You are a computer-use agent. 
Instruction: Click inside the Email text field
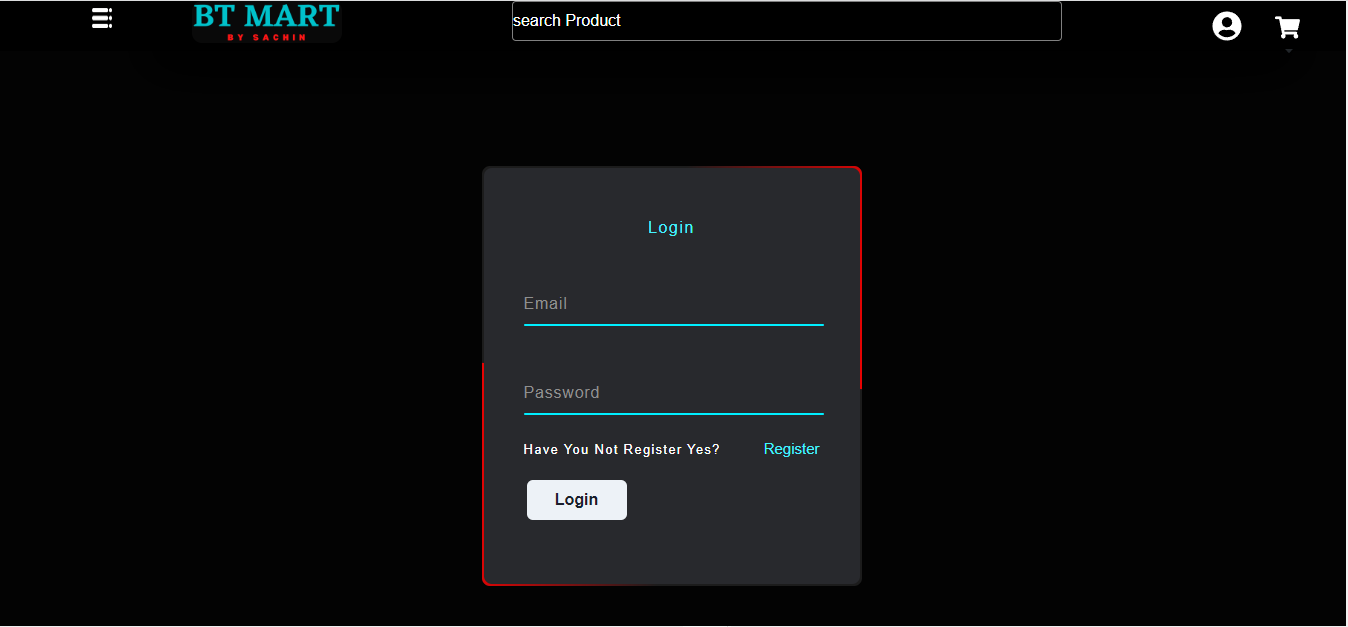673,303
